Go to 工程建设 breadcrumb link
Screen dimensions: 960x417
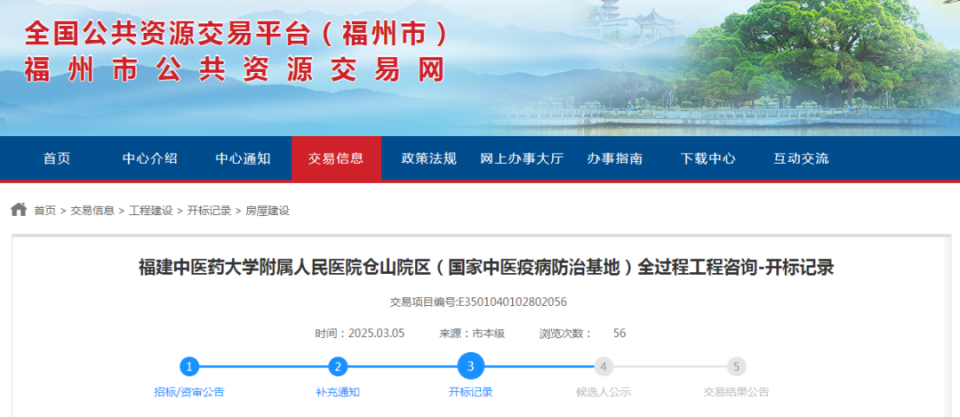[151, 211]
